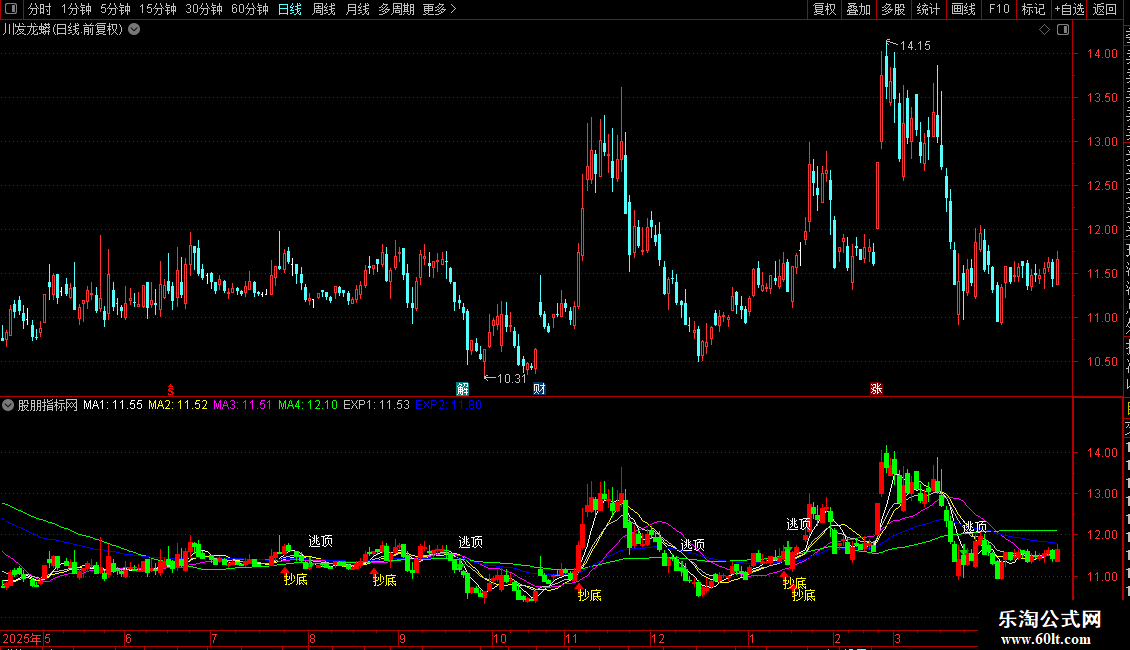Click the month 12 marker on time axis
Image resolution: width=1130 pixels, height=650 pixels.
pos(657,638)
